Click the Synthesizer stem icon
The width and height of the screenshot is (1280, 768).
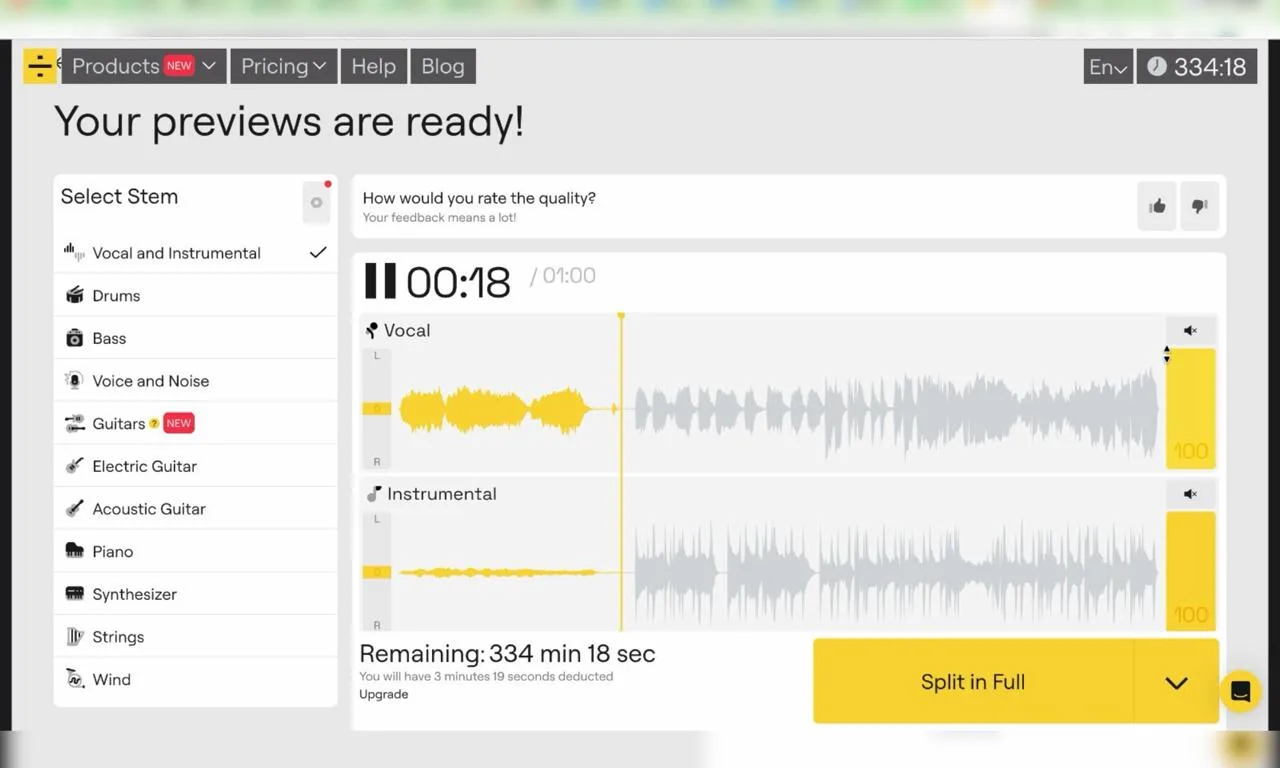point(74,594)
